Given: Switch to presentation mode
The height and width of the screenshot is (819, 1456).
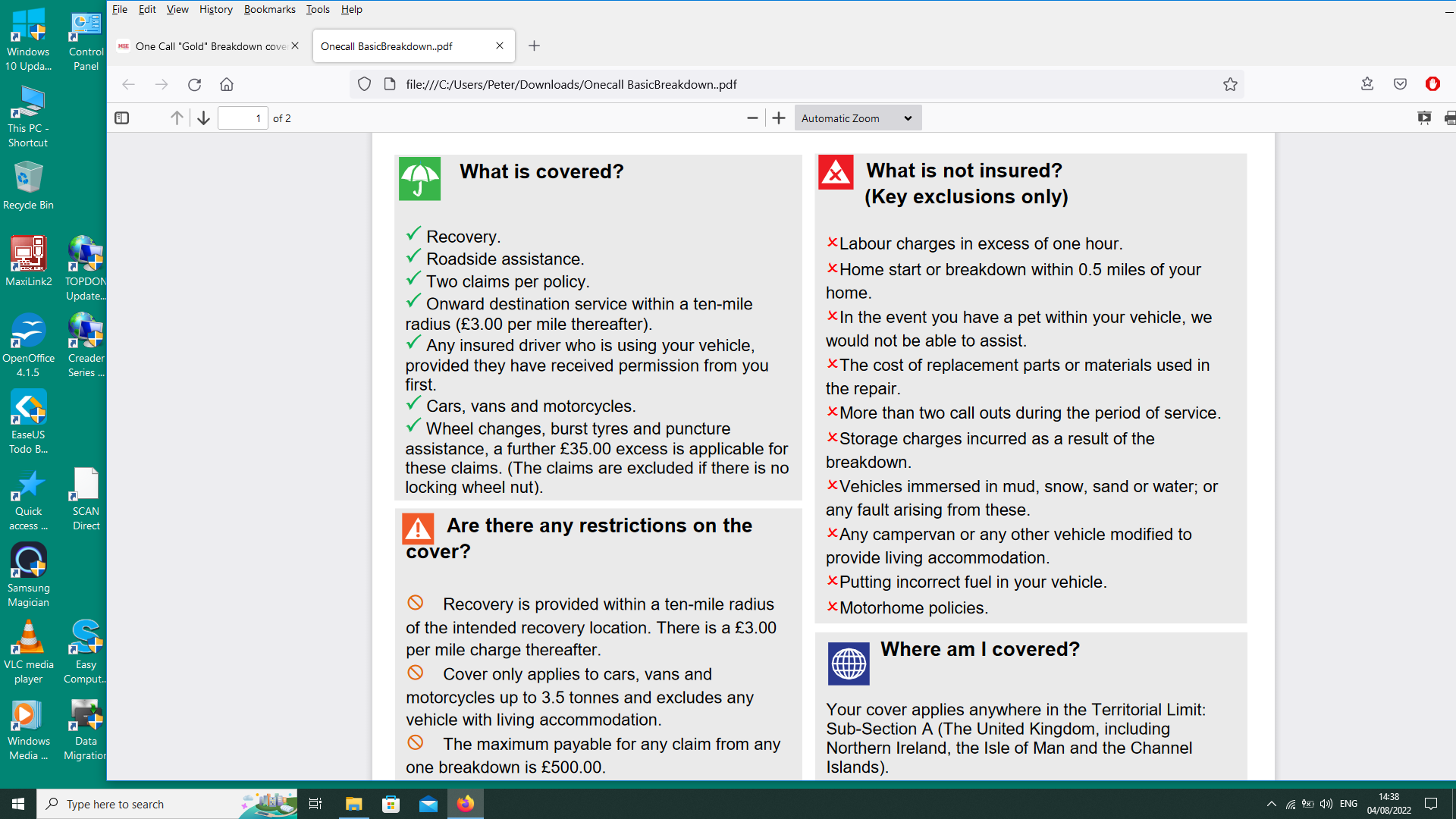Looking at the screenshot, I should pos(1424,118).
